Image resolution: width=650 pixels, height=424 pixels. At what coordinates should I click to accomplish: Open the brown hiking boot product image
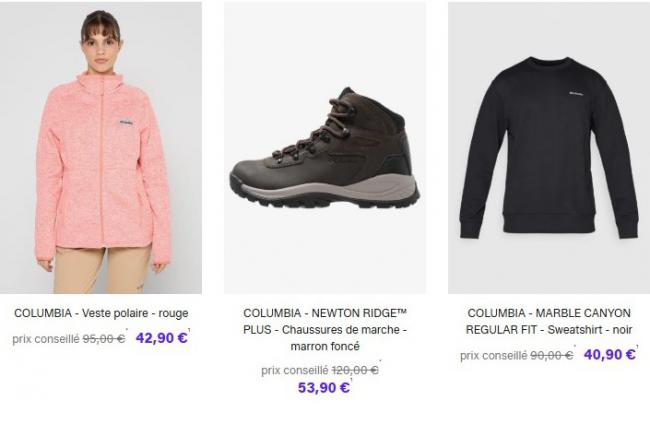coord(325,148)
